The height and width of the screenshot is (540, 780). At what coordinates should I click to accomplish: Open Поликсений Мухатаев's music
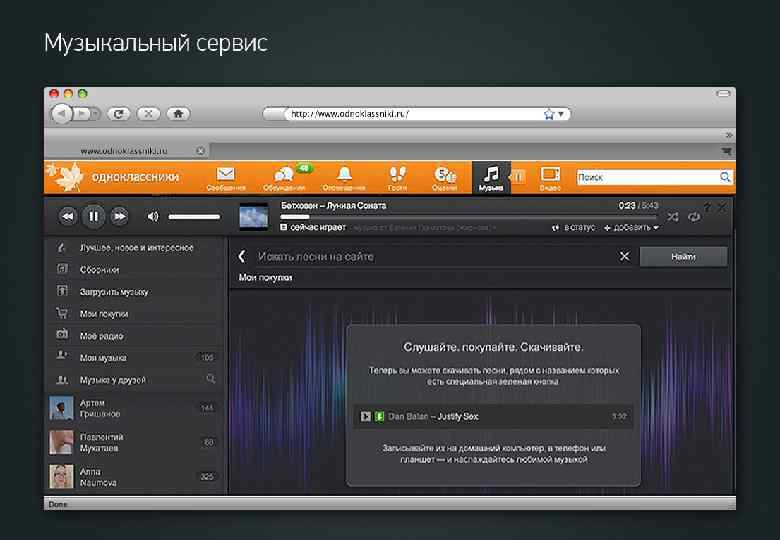pos(135,442)
